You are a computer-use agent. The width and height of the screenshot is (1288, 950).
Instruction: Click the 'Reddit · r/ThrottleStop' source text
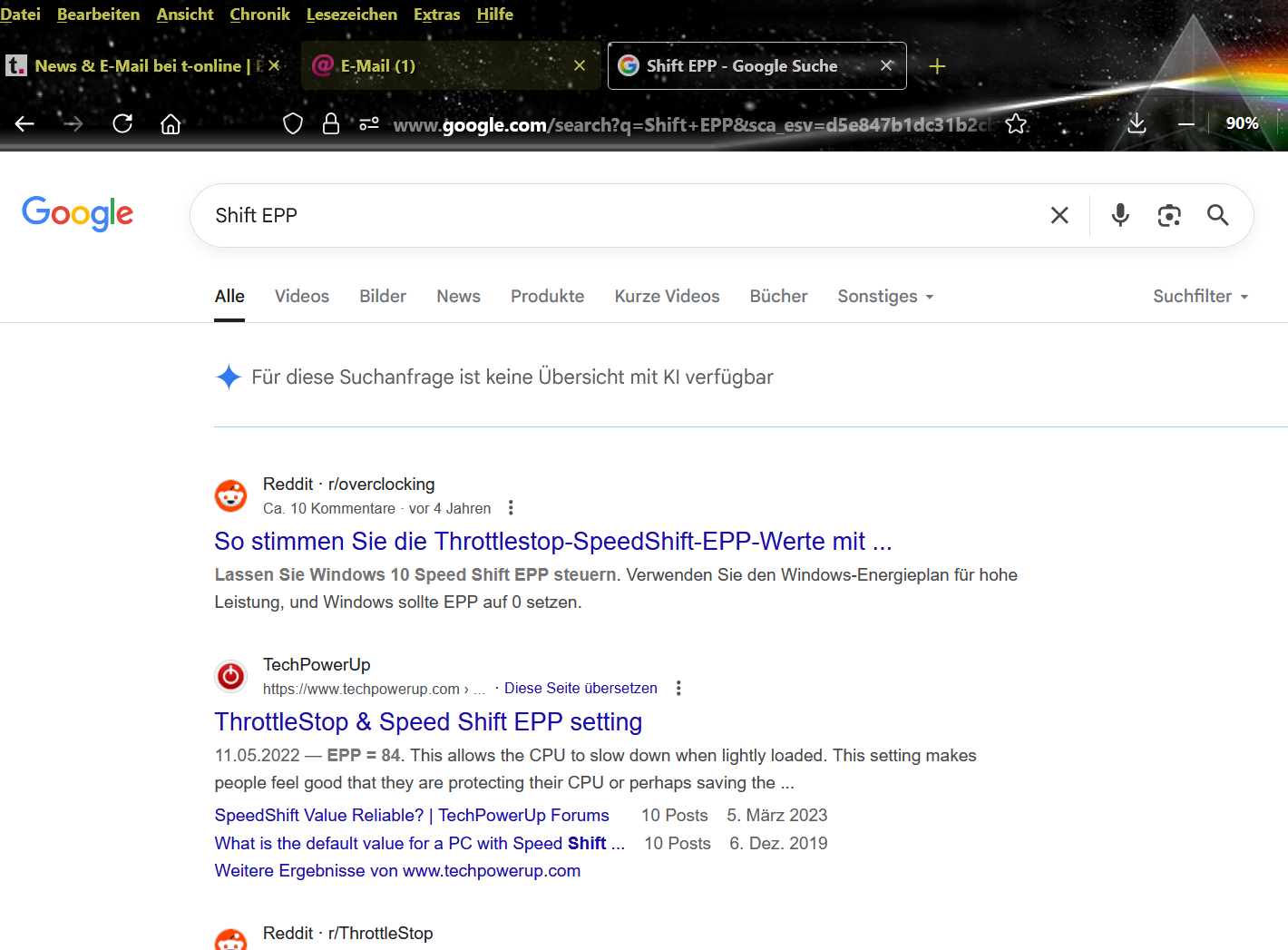click(348, 933)
